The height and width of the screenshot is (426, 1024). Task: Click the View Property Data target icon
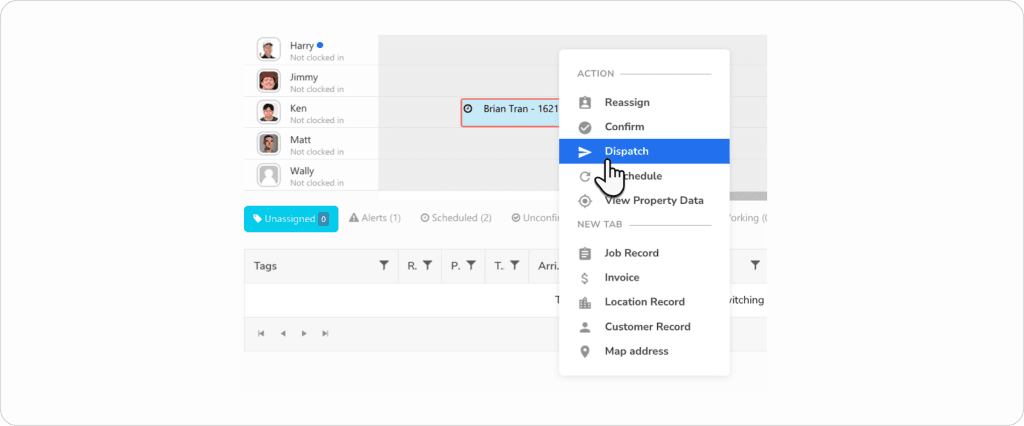(x=585, y=201)
